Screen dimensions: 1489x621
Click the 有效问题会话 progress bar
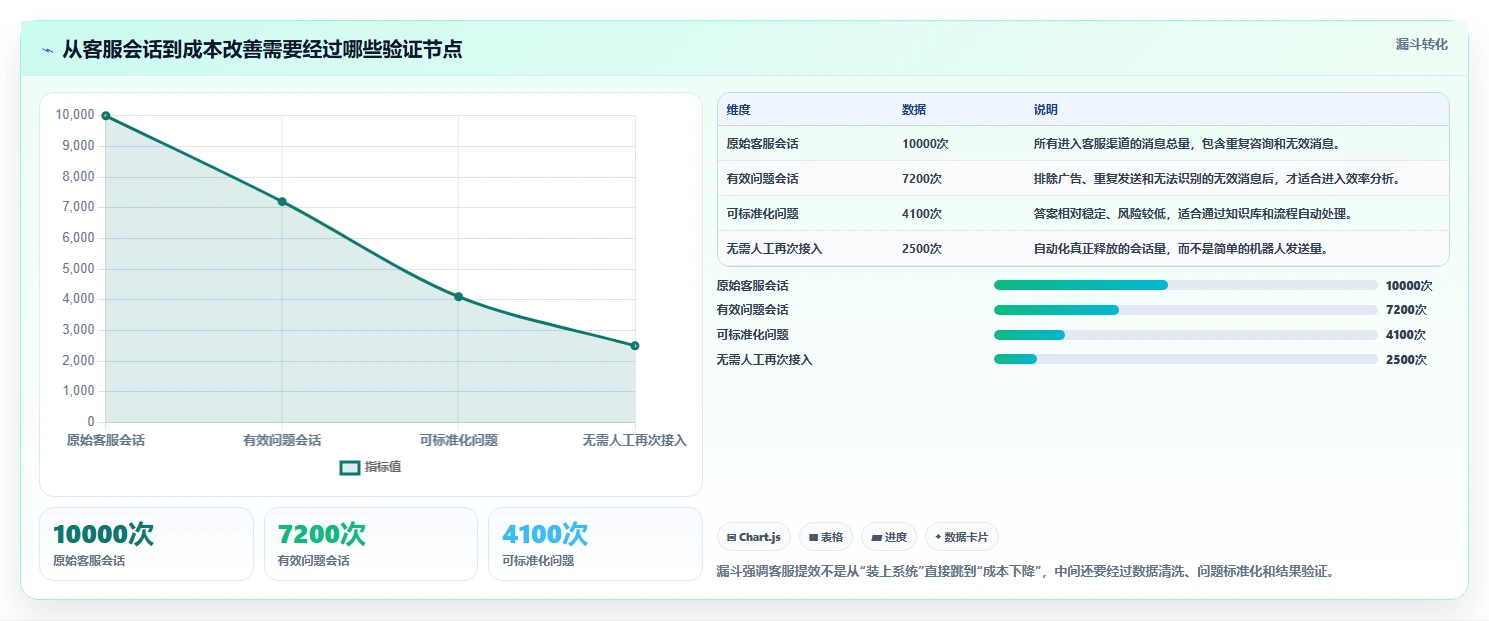pos(1186,310)
